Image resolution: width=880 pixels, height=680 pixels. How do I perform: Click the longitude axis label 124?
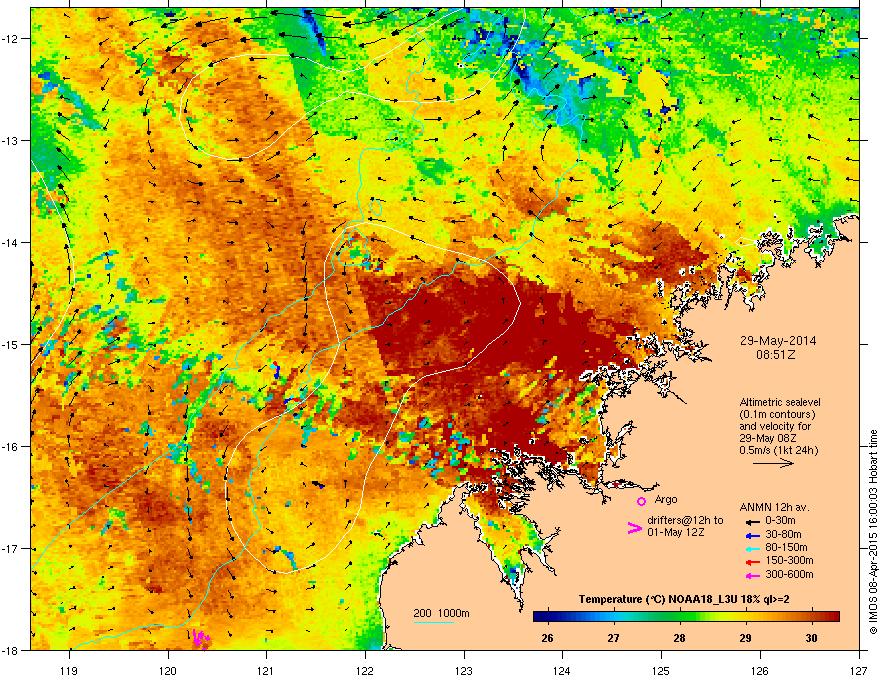coord(562,670)
